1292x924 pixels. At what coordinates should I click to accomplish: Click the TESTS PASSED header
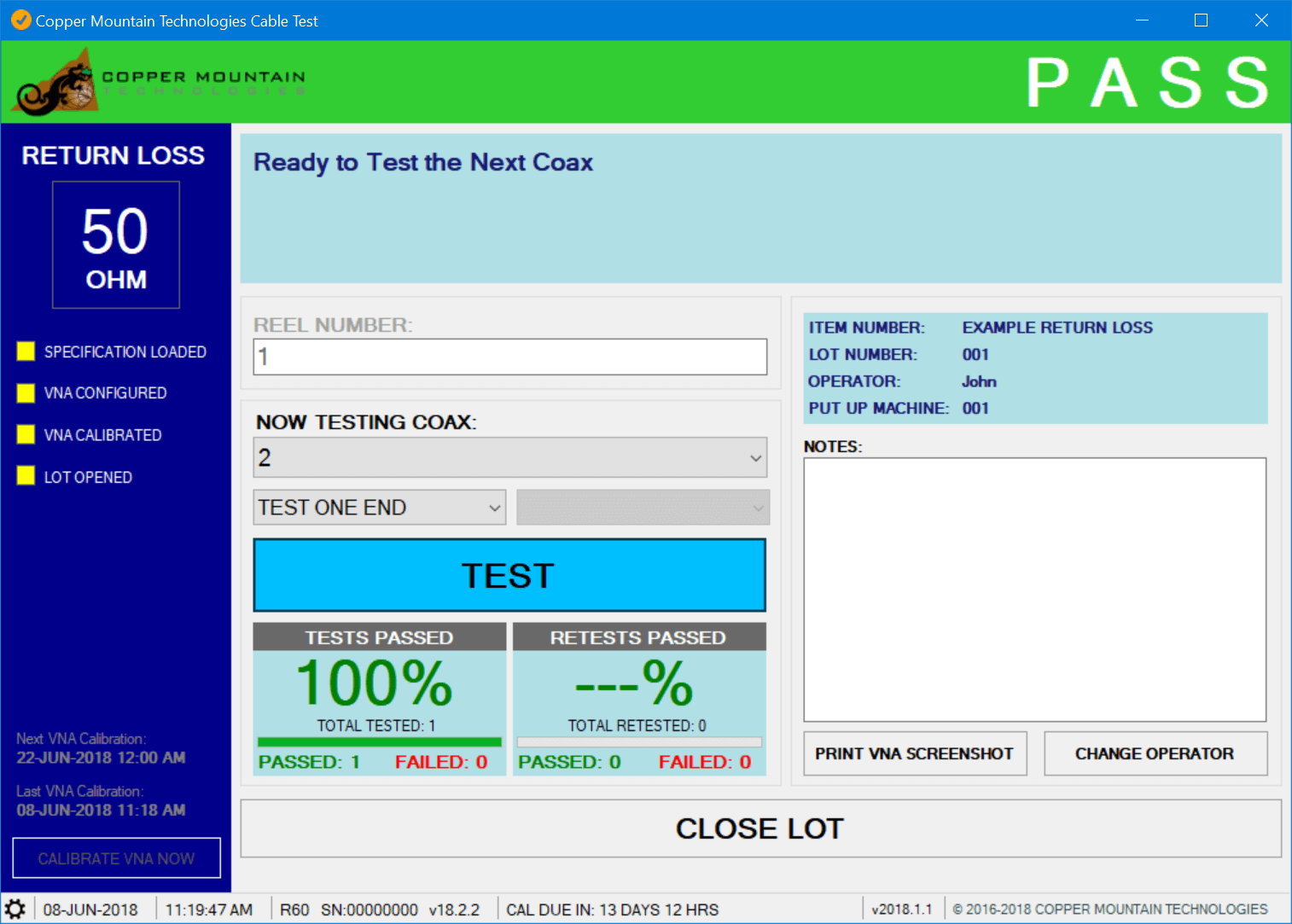pos(380,637)
